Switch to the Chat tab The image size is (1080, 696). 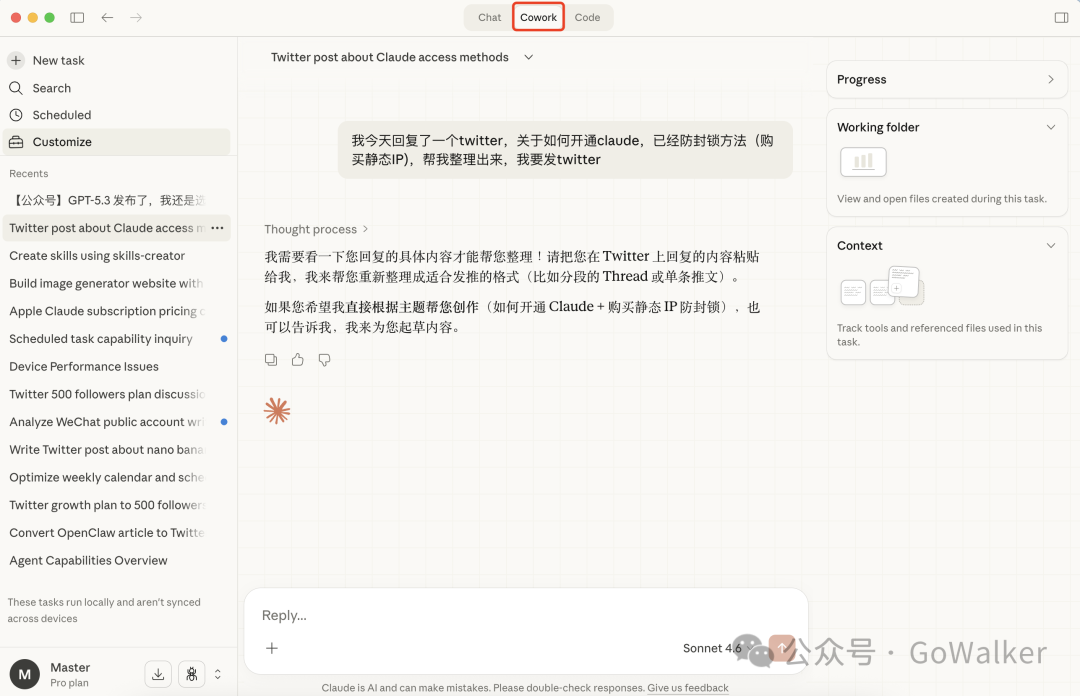pyautogui.click(x=490, y=17)
